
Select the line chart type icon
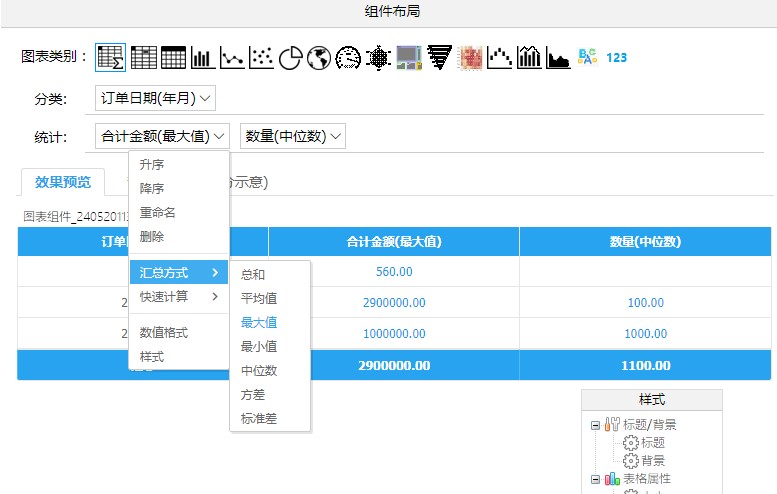(x=232, y=58)
